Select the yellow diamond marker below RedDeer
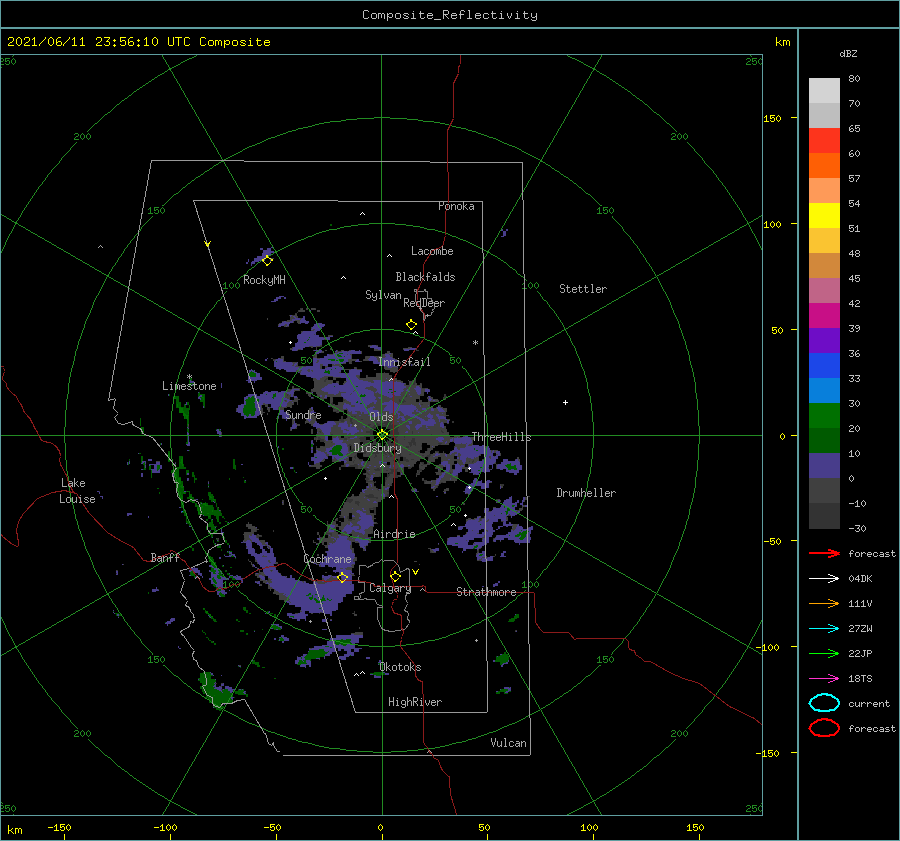This screenshot has width=900, height=841. [411, 325]
